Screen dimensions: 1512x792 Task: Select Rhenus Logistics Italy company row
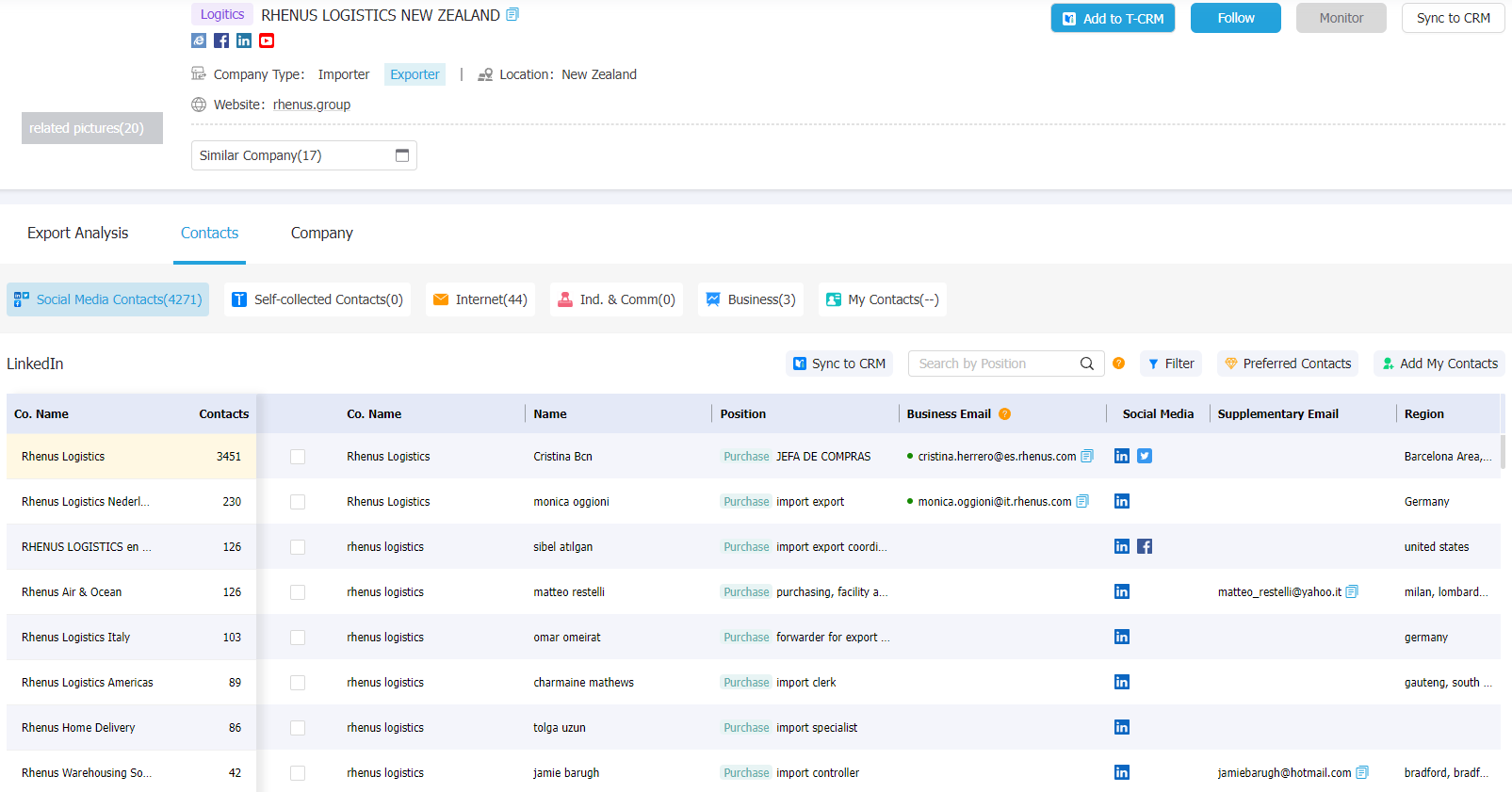pos(131,638)
